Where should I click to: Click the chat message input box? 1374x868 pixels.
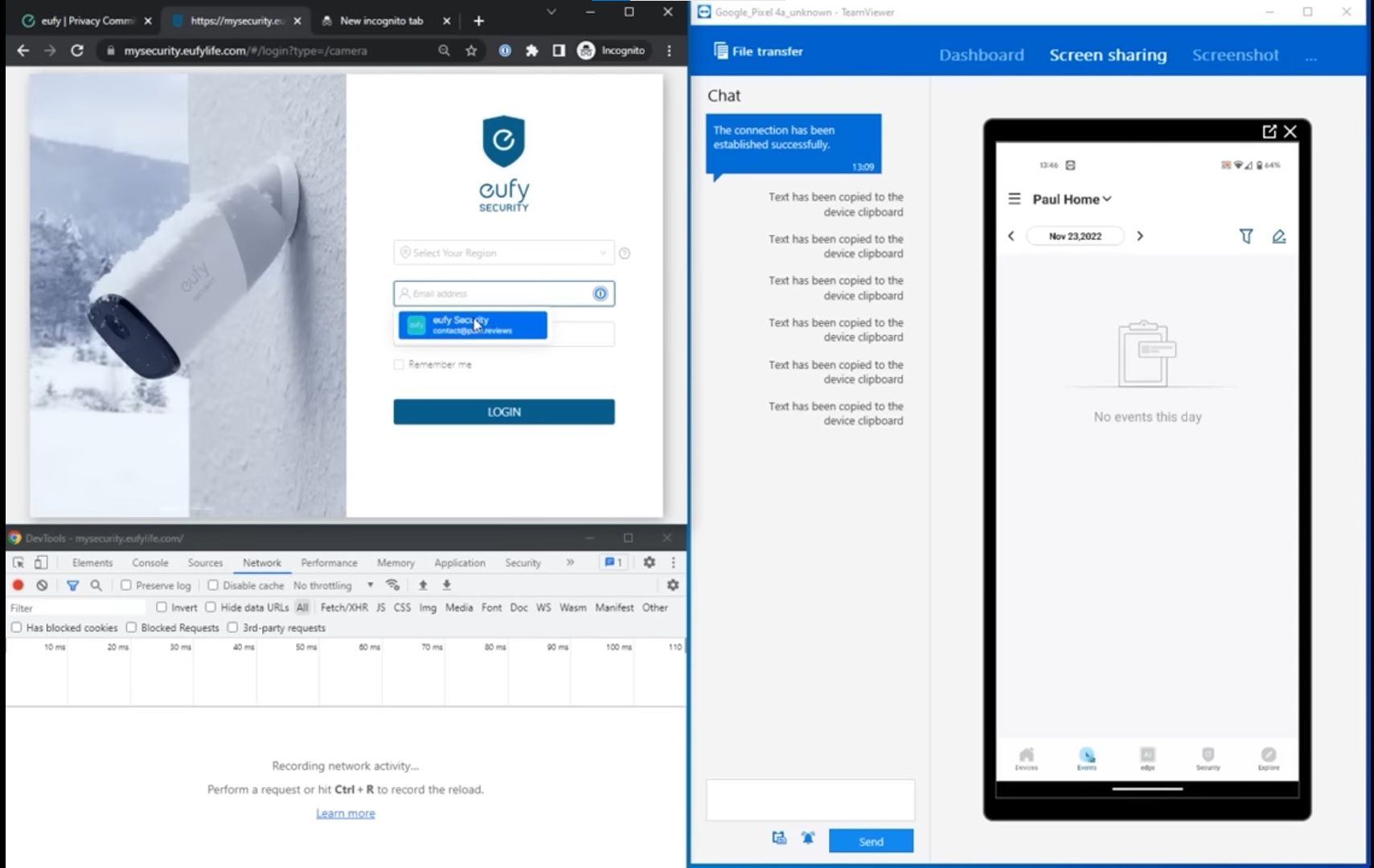point(810,799)
